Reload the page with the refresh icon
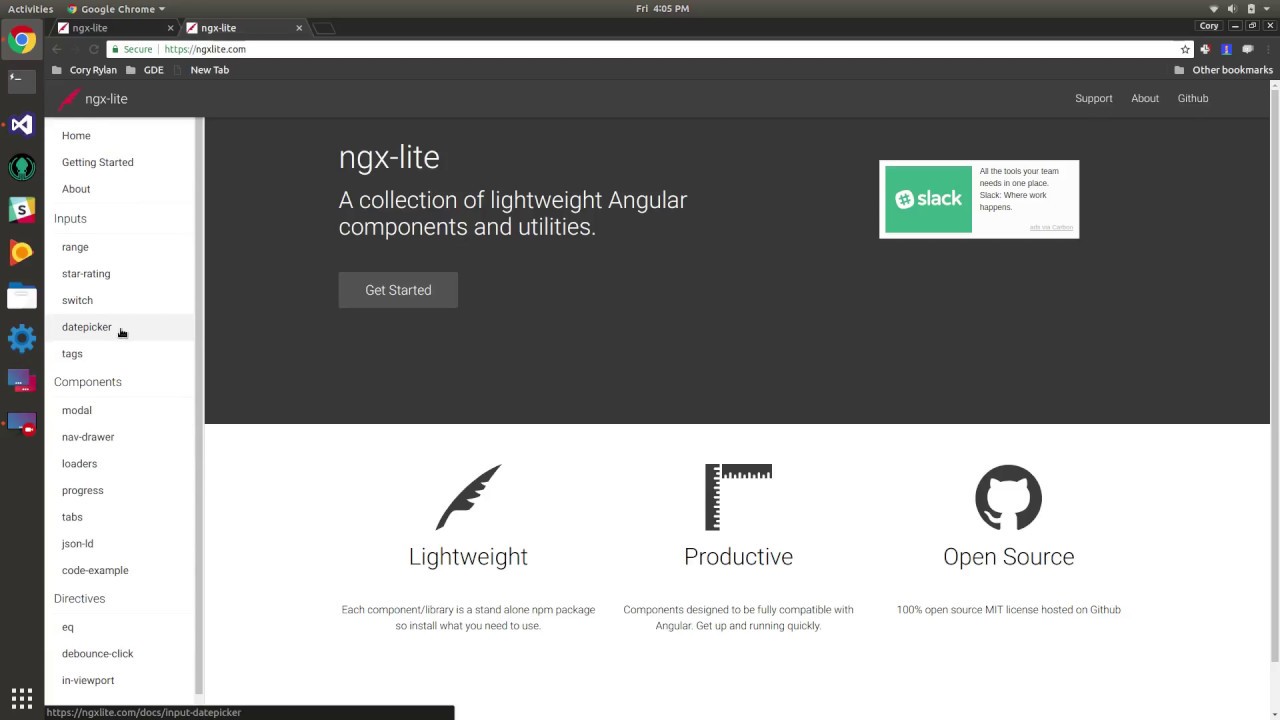1280x720 pixels. (x=94, y=49)
